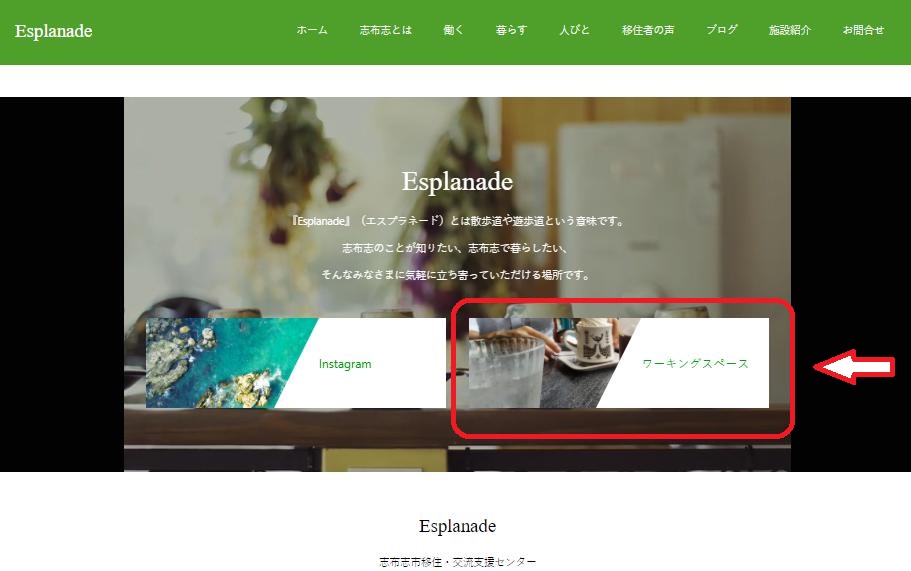
Task: Open the 志布志とは menu item
Action: 386,30
